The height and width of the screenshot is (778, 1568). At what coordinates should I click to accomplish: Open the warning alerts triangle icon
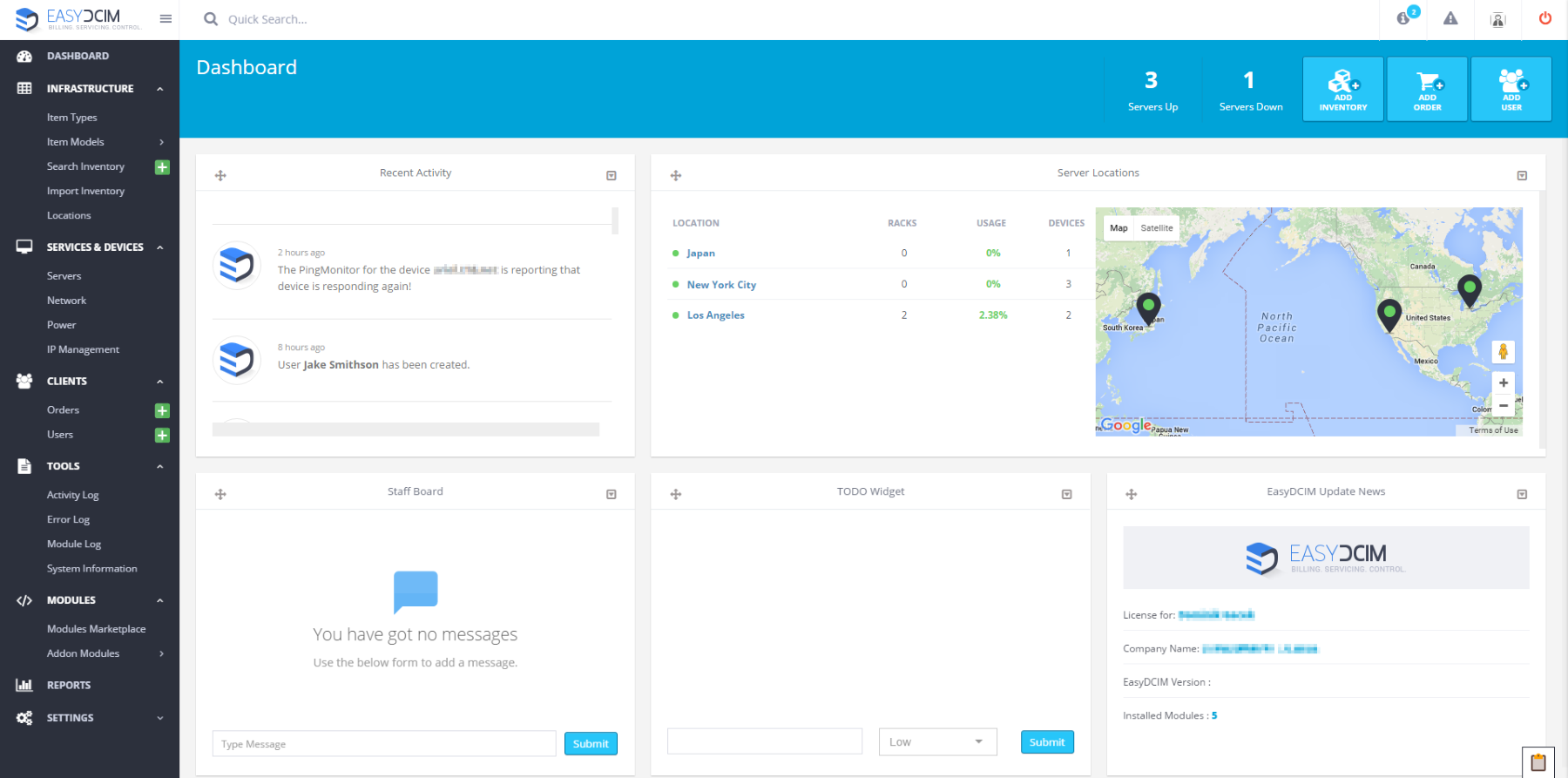click(1450, 18)
